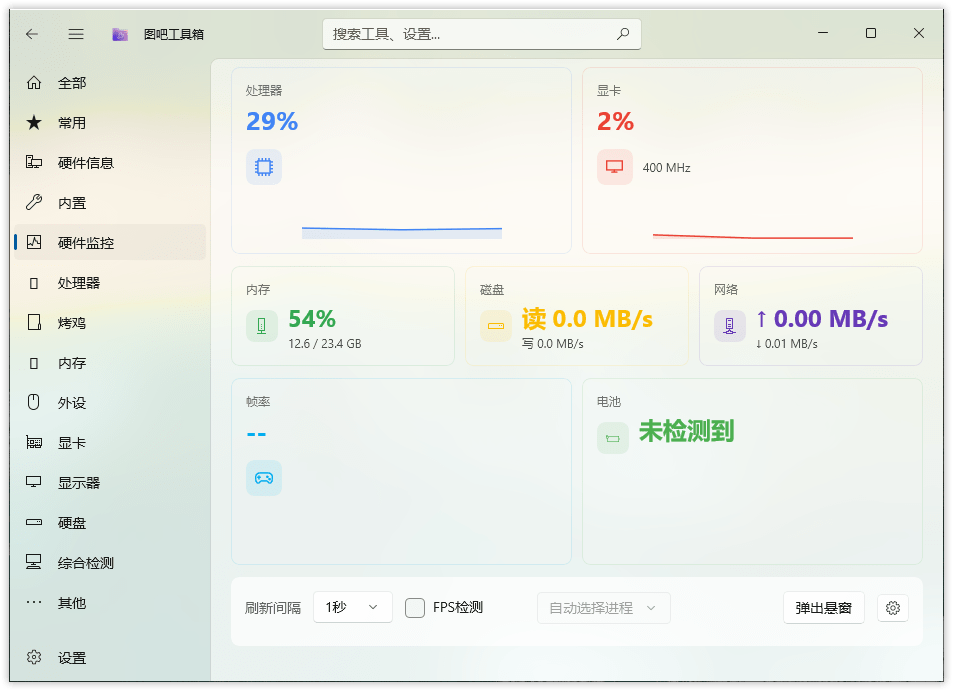Click the gear icon beside 设置 in sidebar
This screenshot has height=691, width=953.
pos(34,657)
